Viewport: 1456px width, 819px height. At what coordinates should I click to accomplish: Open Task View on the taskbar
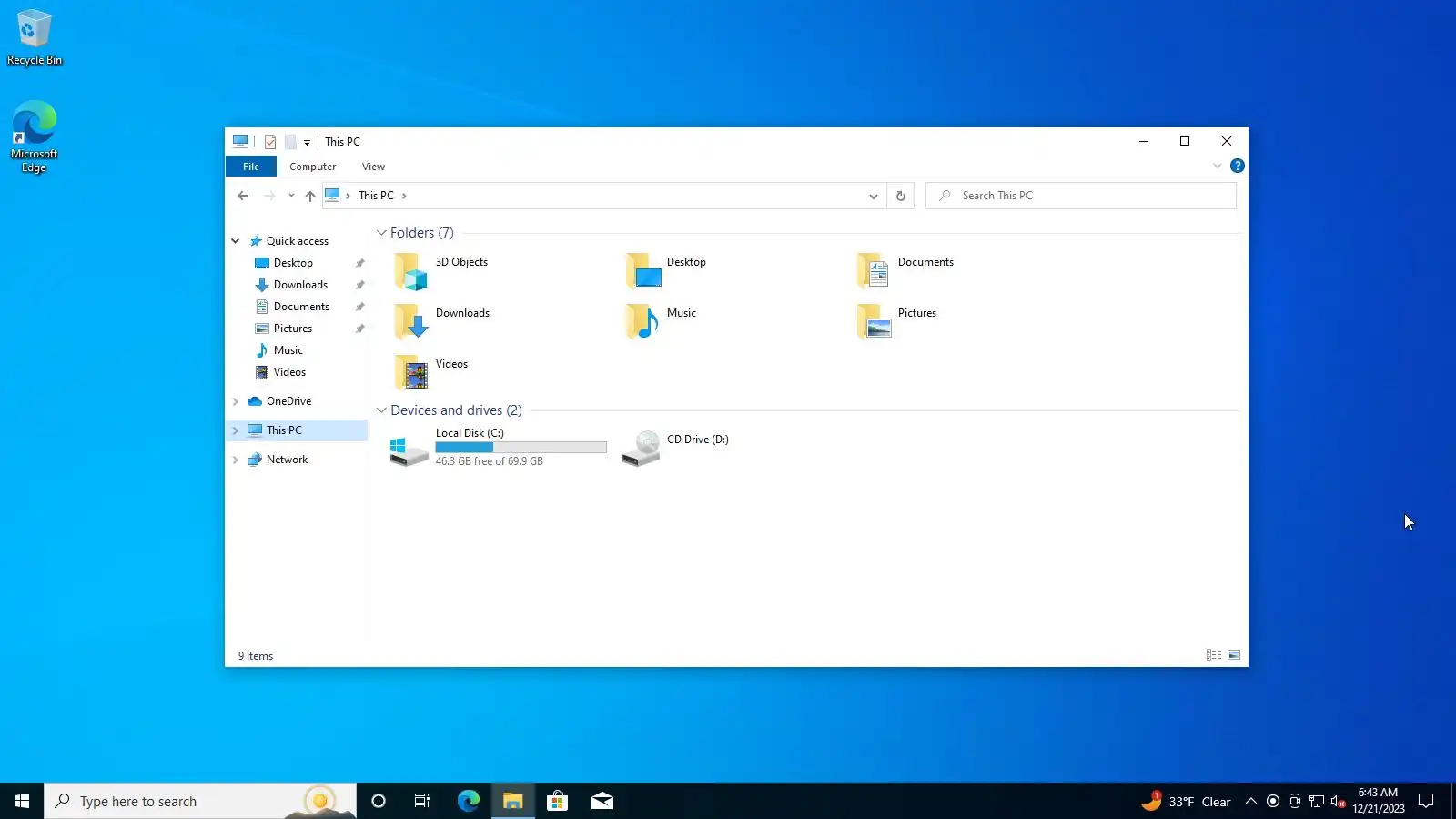(x=422, y=801)
